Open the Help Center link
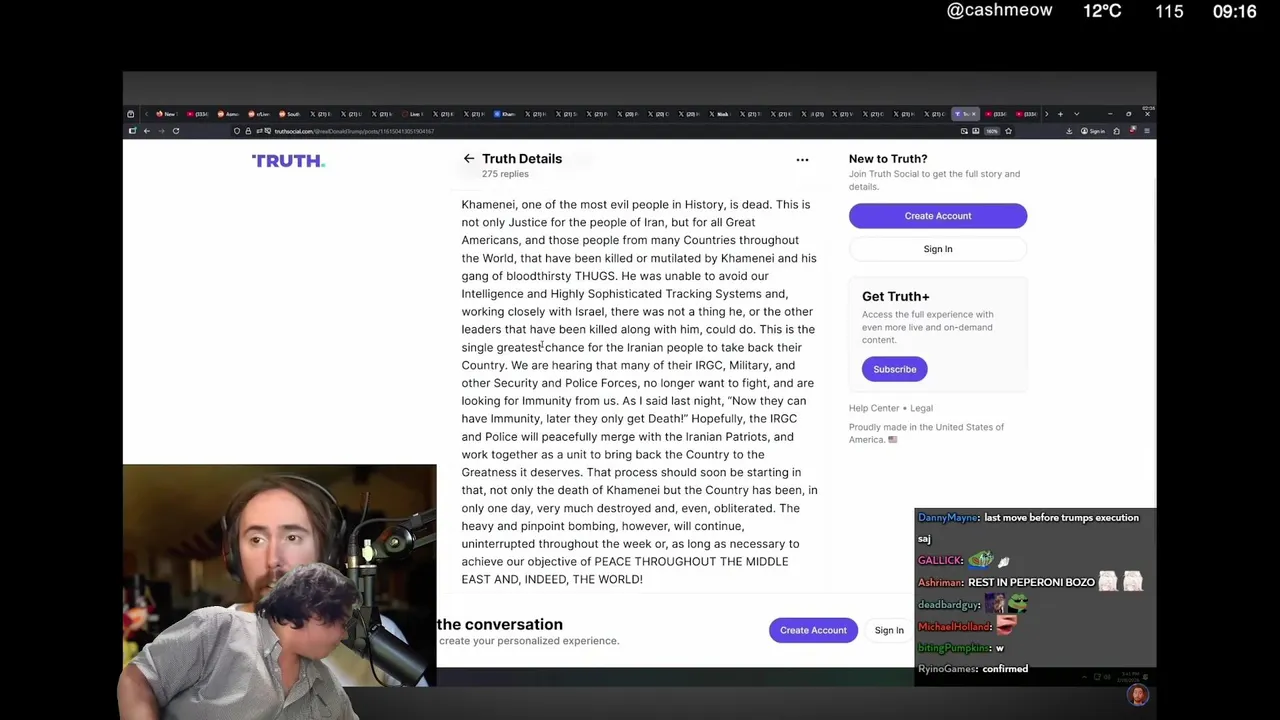1280x720 pixels. pyautogui.click(x=874, y=408)
